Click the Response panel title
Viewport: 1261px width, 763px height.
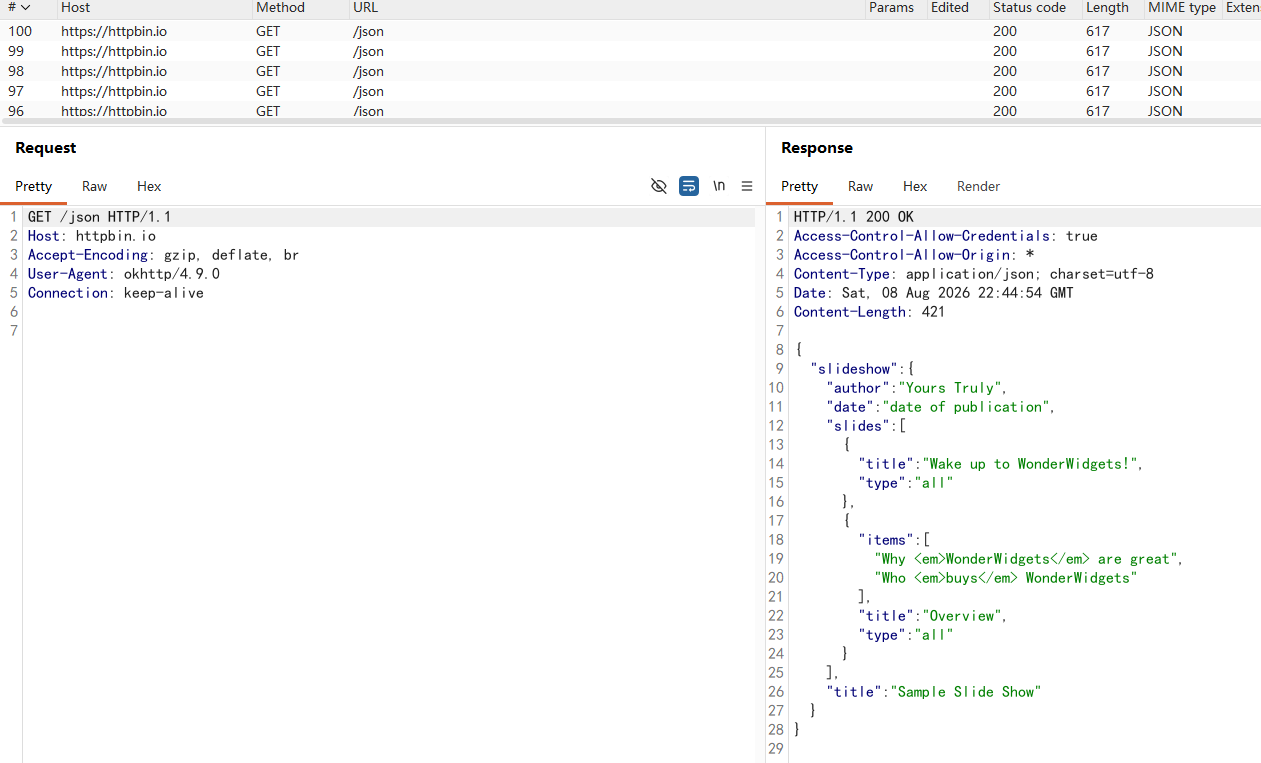817,147
